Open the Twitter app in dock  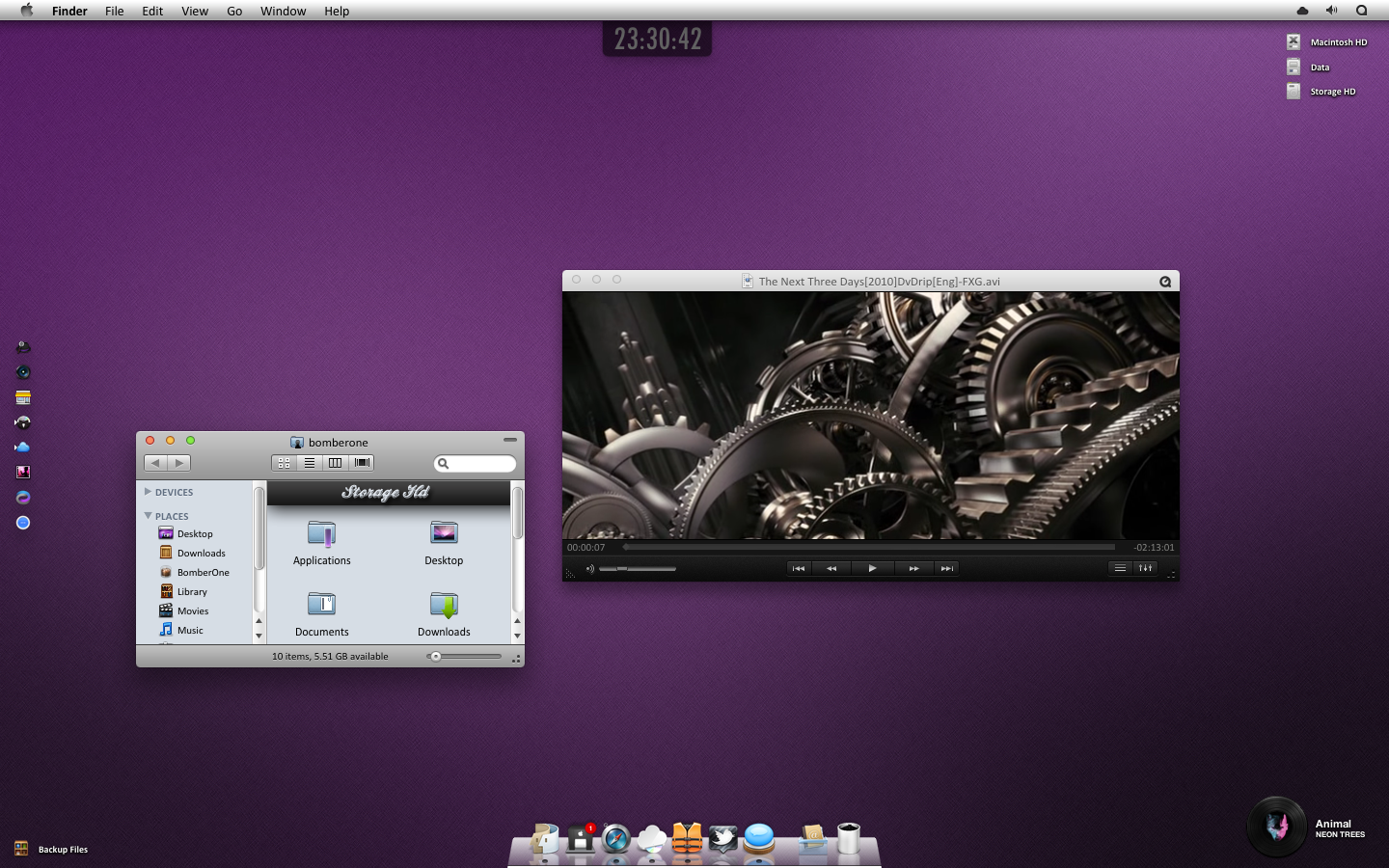coord(723,839)
